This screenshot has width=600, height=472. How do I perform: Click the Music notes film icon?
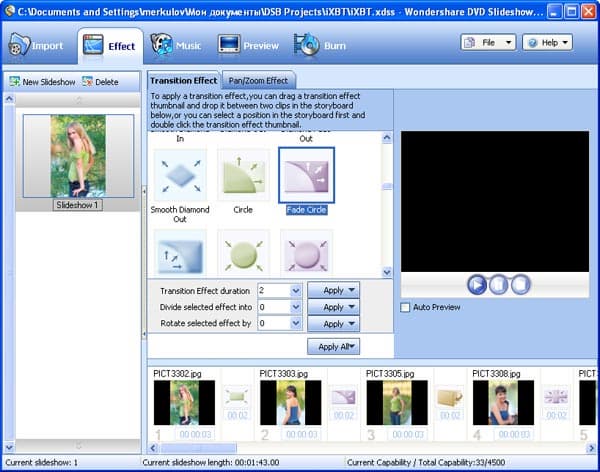[x=161, y=44]
